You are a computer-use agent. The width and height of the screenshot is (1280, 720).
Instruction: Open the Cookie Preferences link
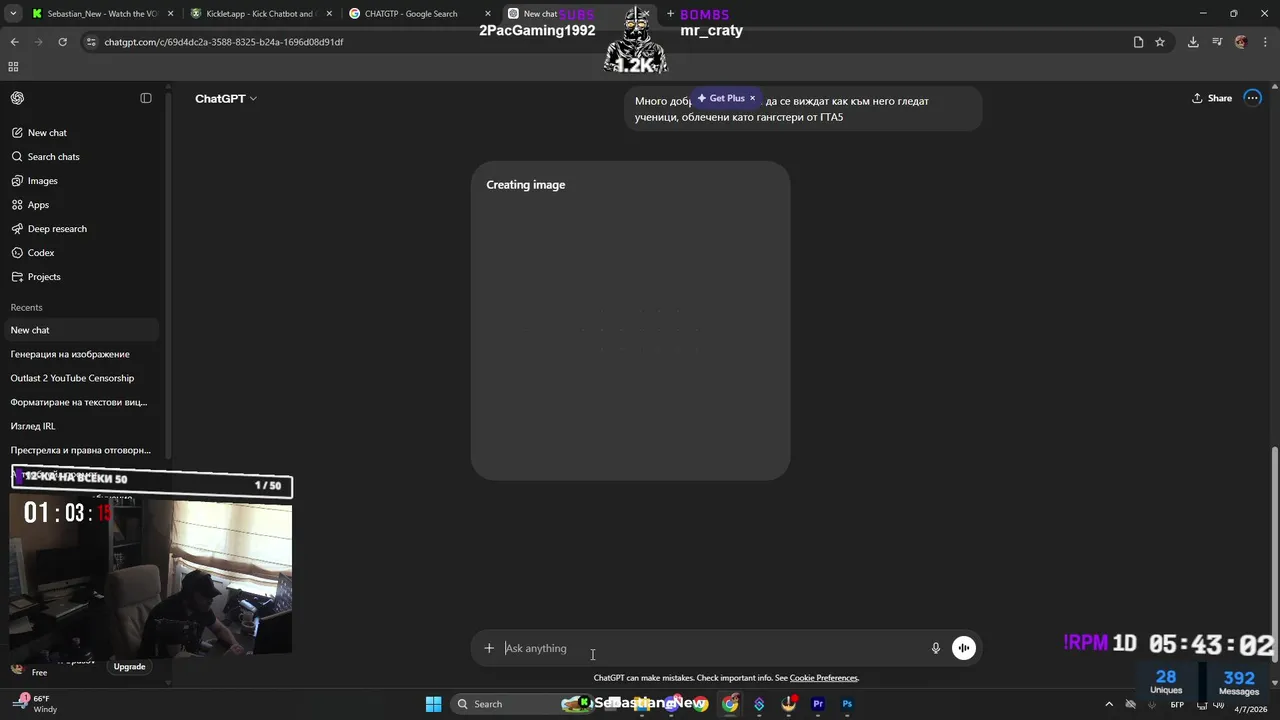point(823,678)
